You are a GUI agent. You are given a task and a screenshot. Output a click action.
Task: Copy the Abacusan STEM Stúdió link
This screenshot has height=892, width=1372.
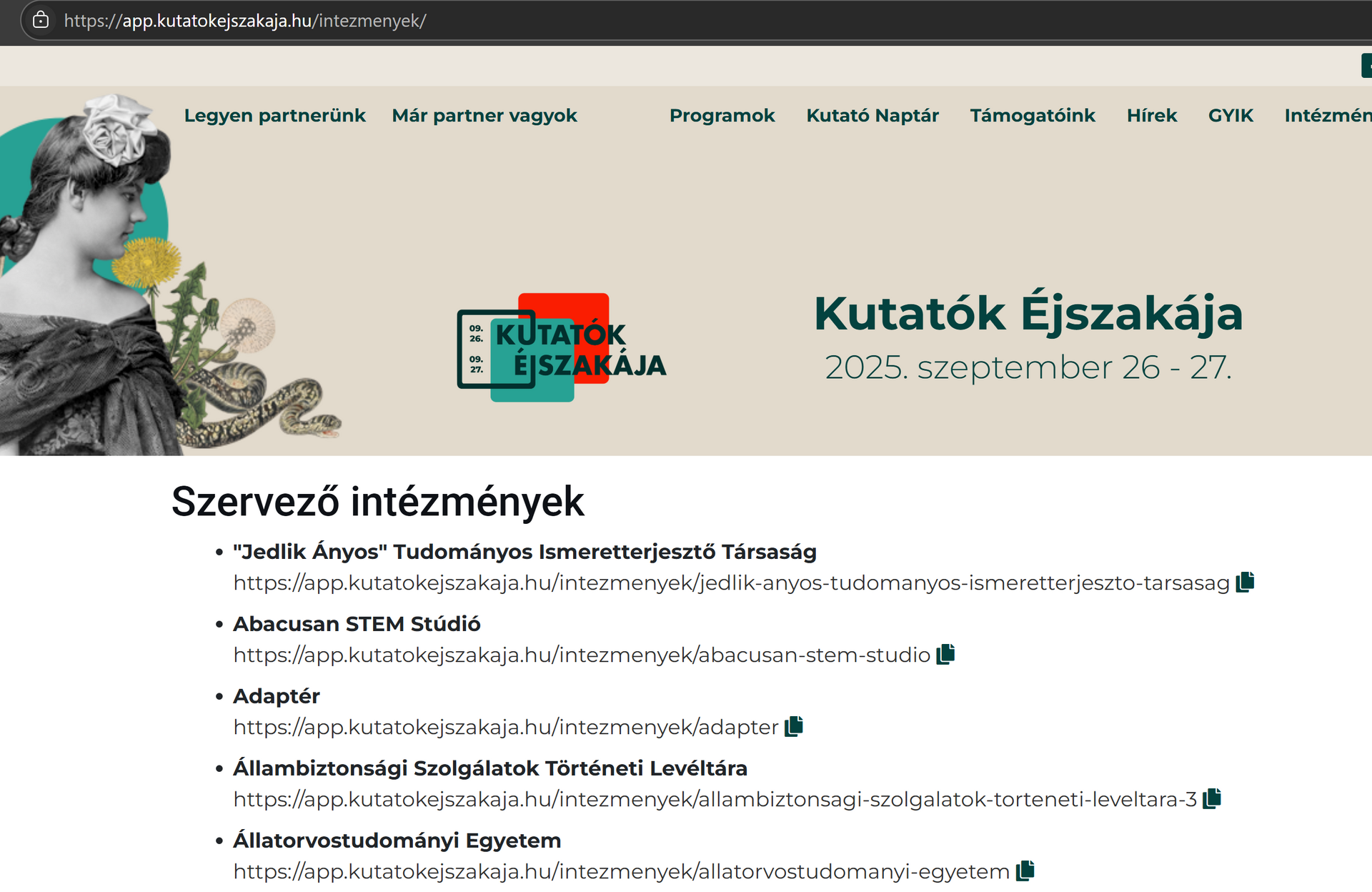[x=946, y=655]
